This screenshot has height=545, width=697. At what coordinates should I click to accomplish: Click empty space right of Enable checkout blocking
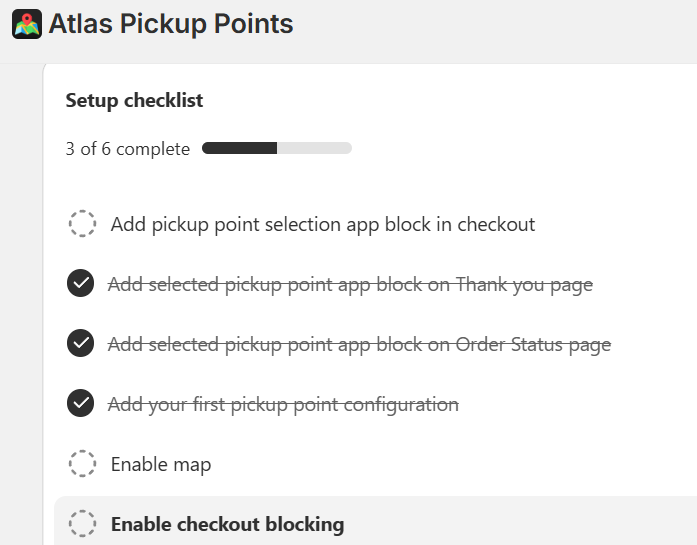click(520, 524)
